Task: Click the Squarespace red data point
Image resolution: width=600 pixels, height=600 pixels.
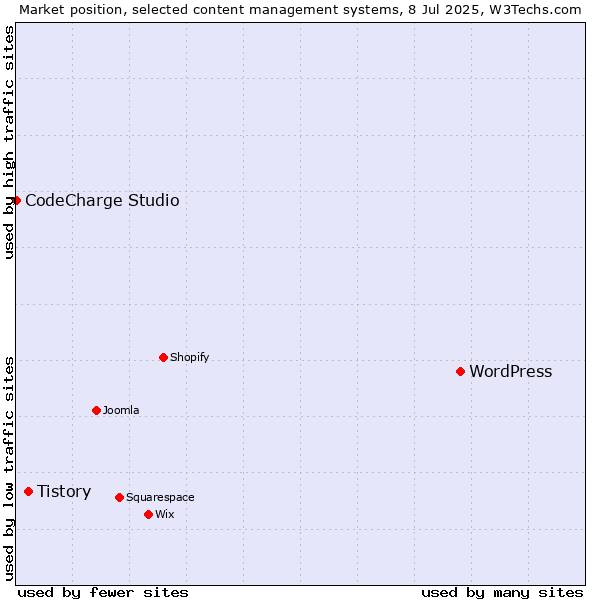Action: (119, 497)
